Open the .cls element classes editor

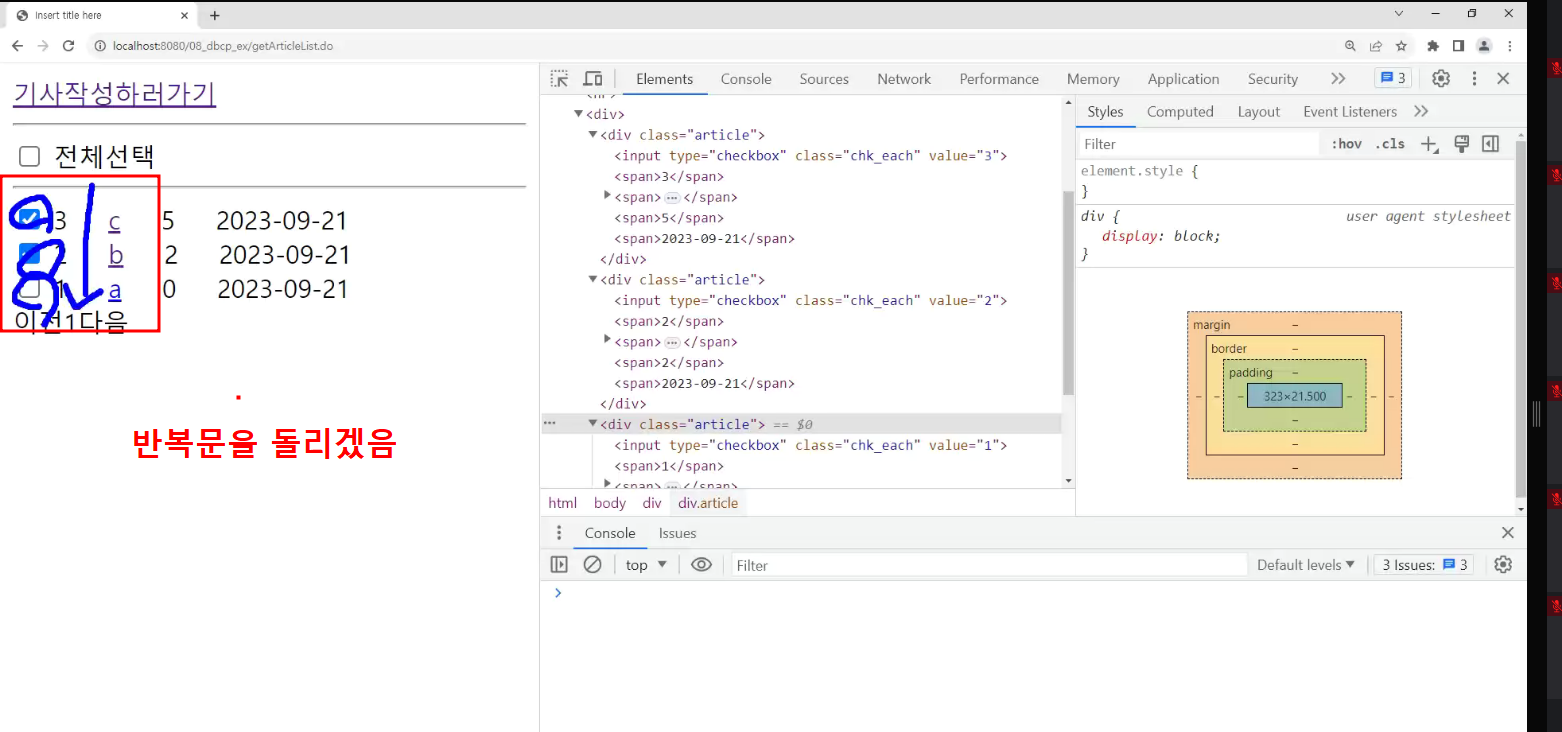(x=1390, y=144)
